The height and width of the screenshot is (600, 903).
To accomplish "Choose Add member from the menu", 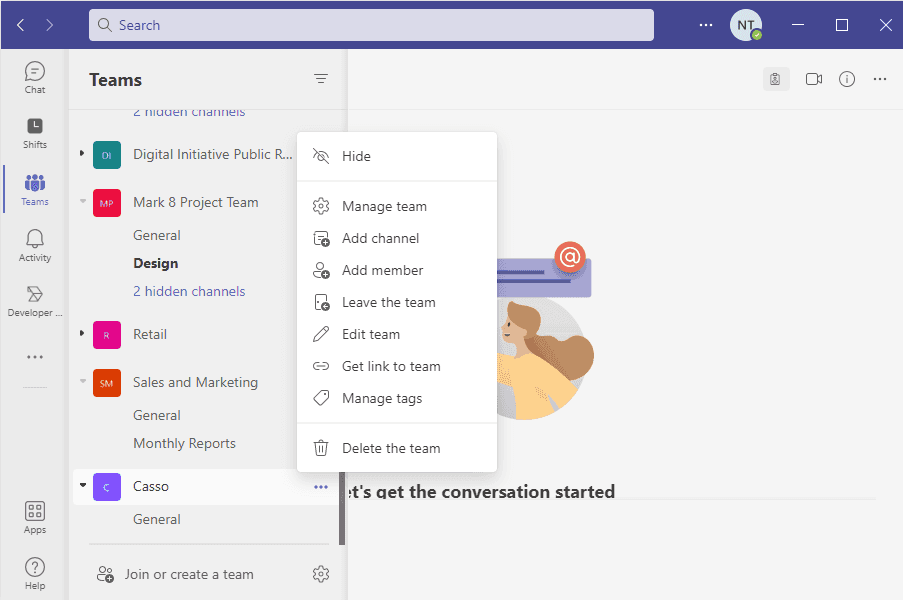I will pyautogui.click(x=397, y=270).
